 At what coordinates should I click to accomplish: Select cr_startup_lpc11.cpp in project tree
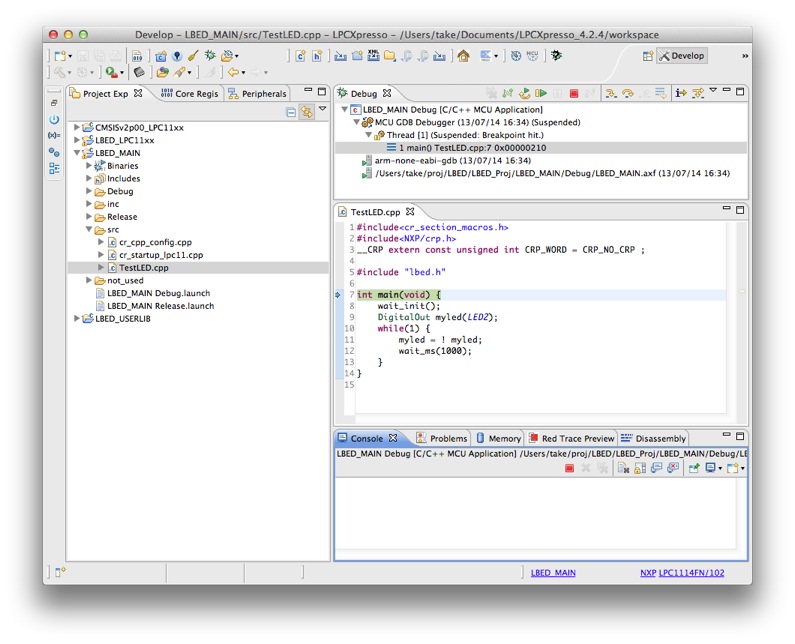[160, 255]
